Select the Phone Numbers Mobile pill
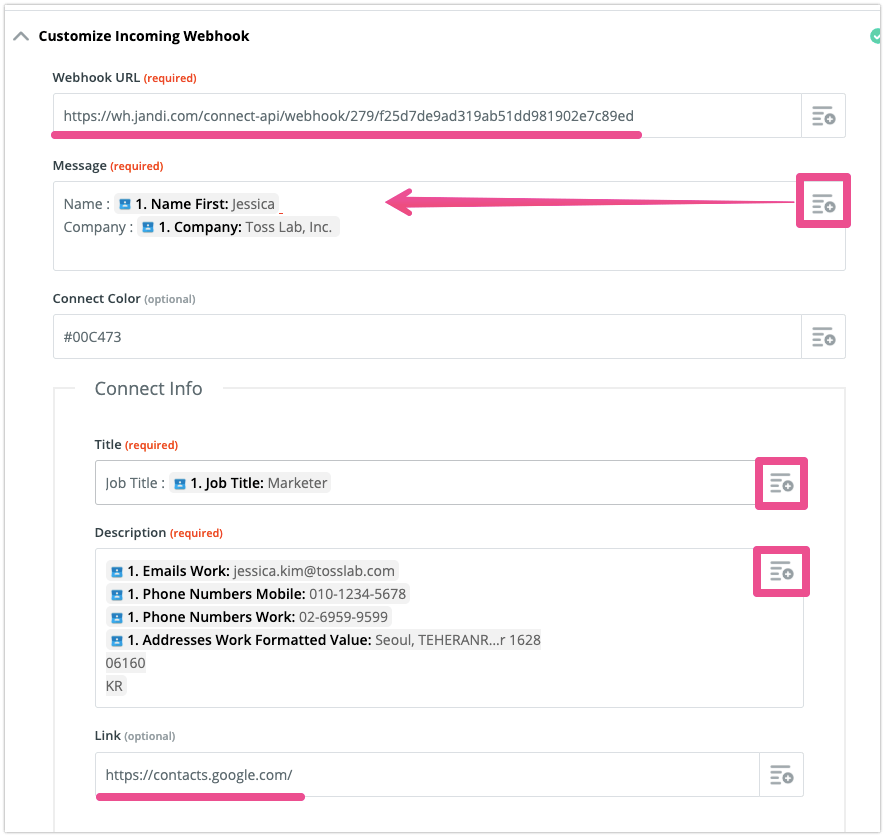This screenshot has width=885, height=837. [257, 594]
